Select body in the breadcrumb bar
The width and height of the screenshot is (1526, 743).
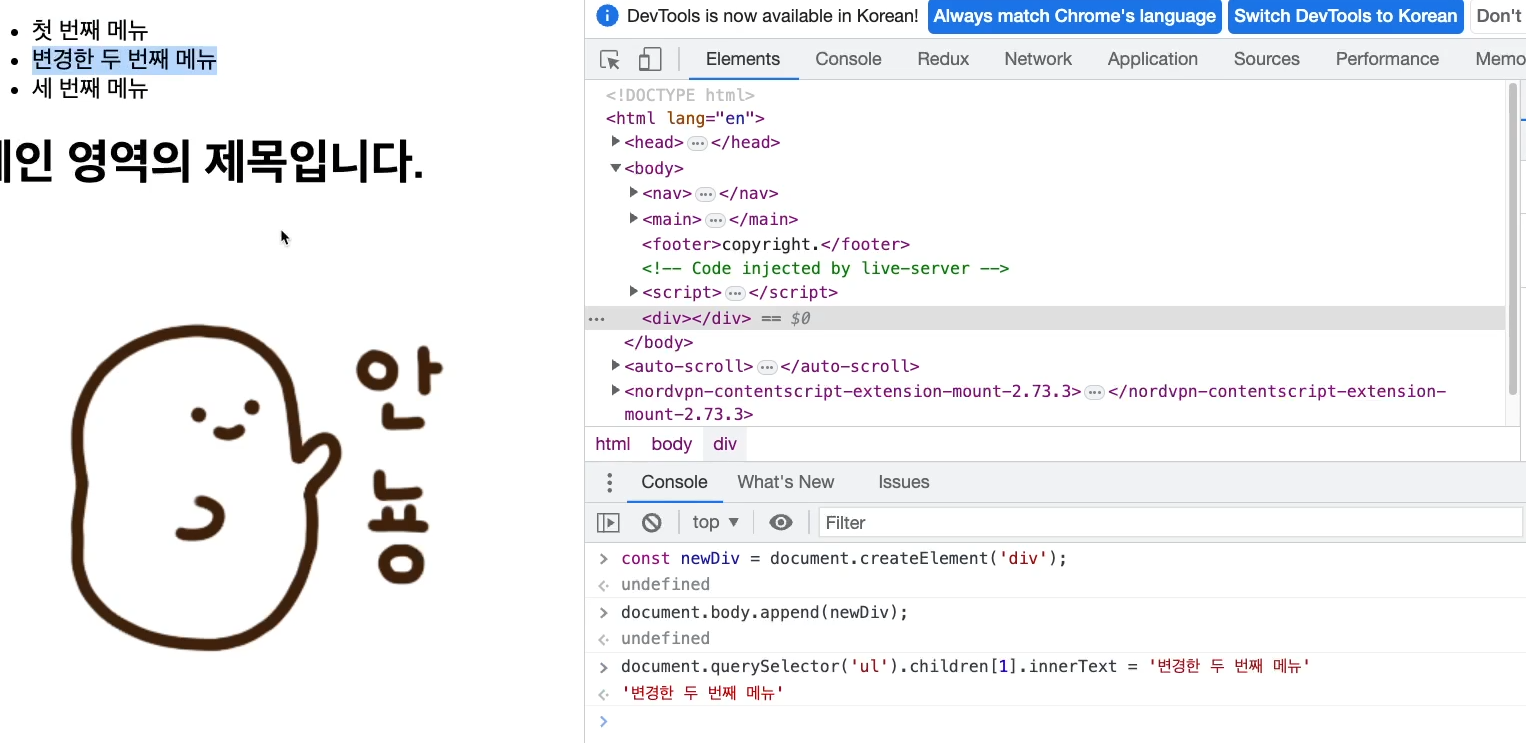click(671, 444)
